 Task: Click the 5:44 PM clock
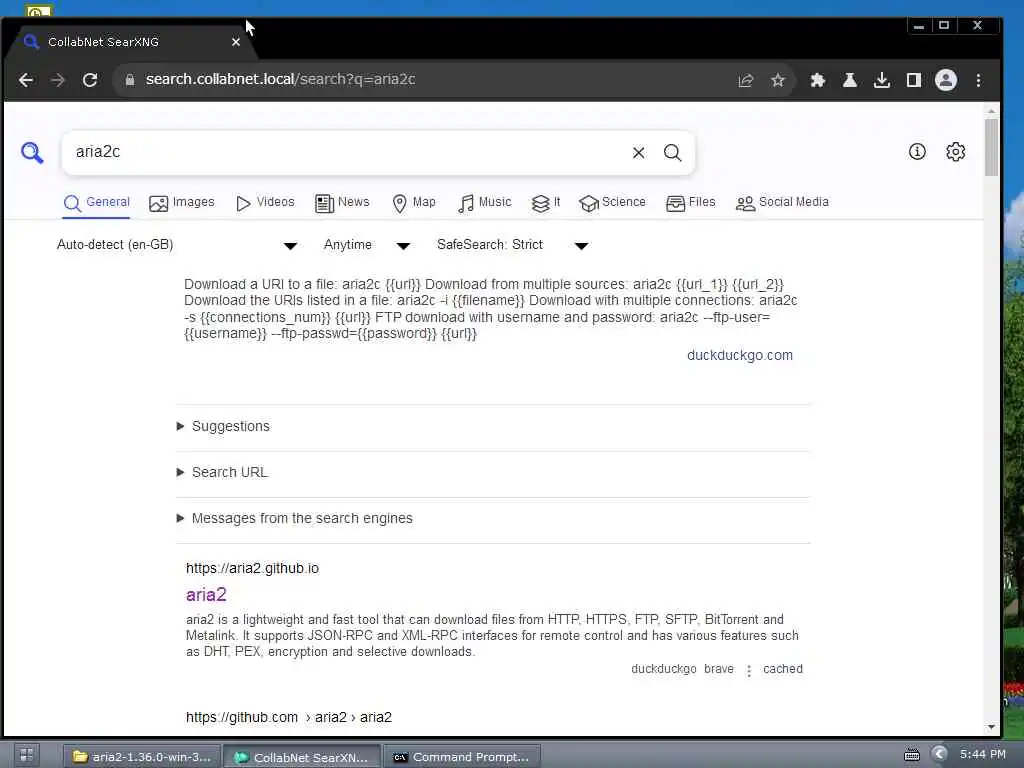(983, 754)
